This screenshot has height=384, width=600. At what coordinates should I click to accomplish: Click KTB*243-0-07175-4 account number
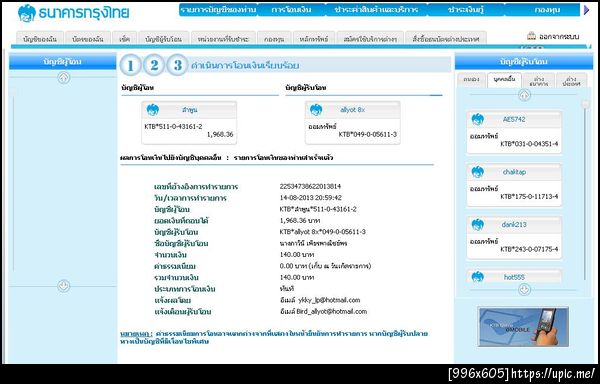529,249
